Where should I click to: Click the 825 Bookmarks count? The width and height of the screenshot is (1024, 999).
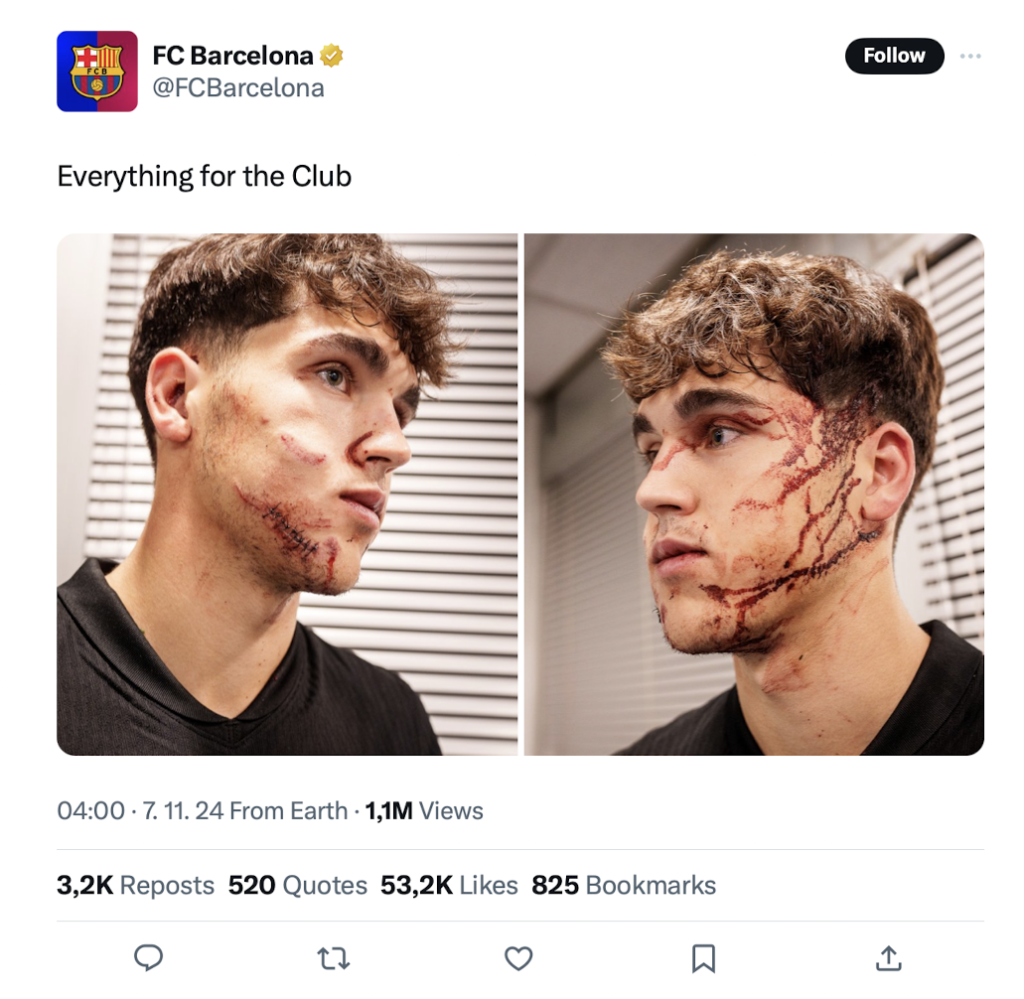pos(624,885)
